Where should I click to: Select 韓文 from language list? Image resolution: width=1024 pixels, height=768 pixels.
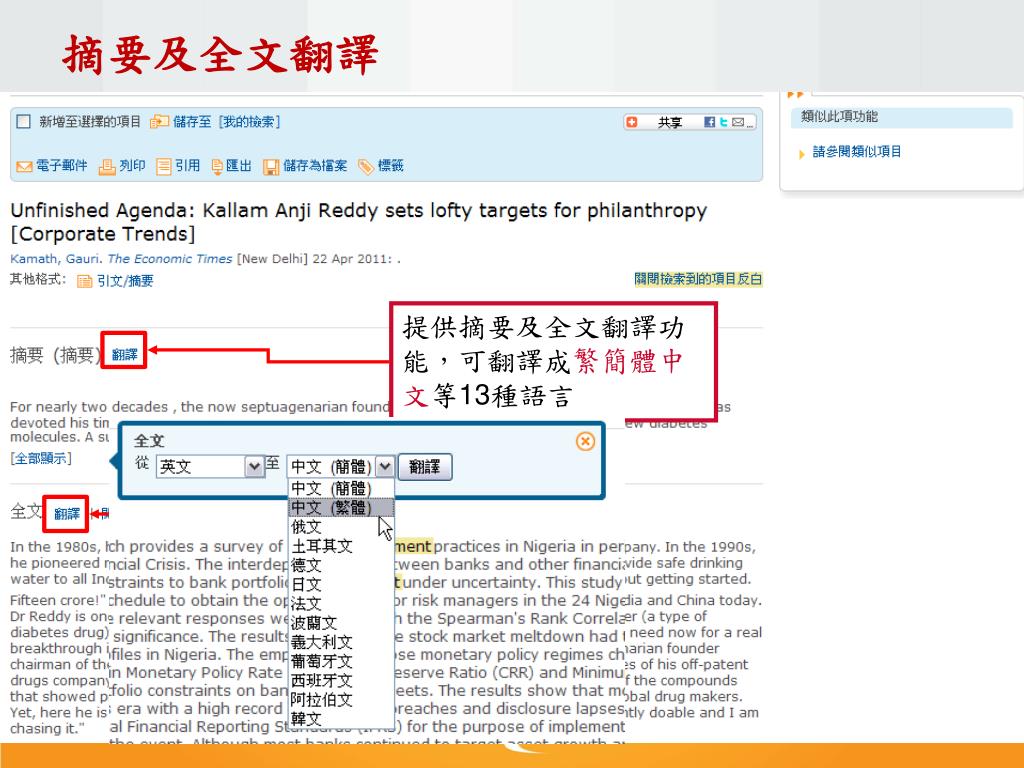coord(341,719)
